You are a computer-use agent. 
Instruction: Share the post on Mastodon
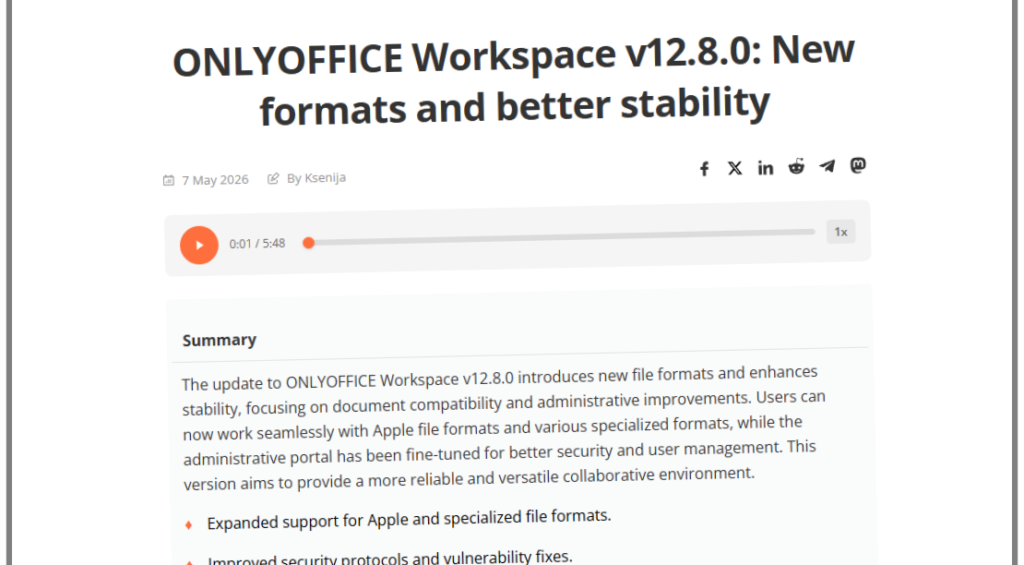tap(858, 165)
